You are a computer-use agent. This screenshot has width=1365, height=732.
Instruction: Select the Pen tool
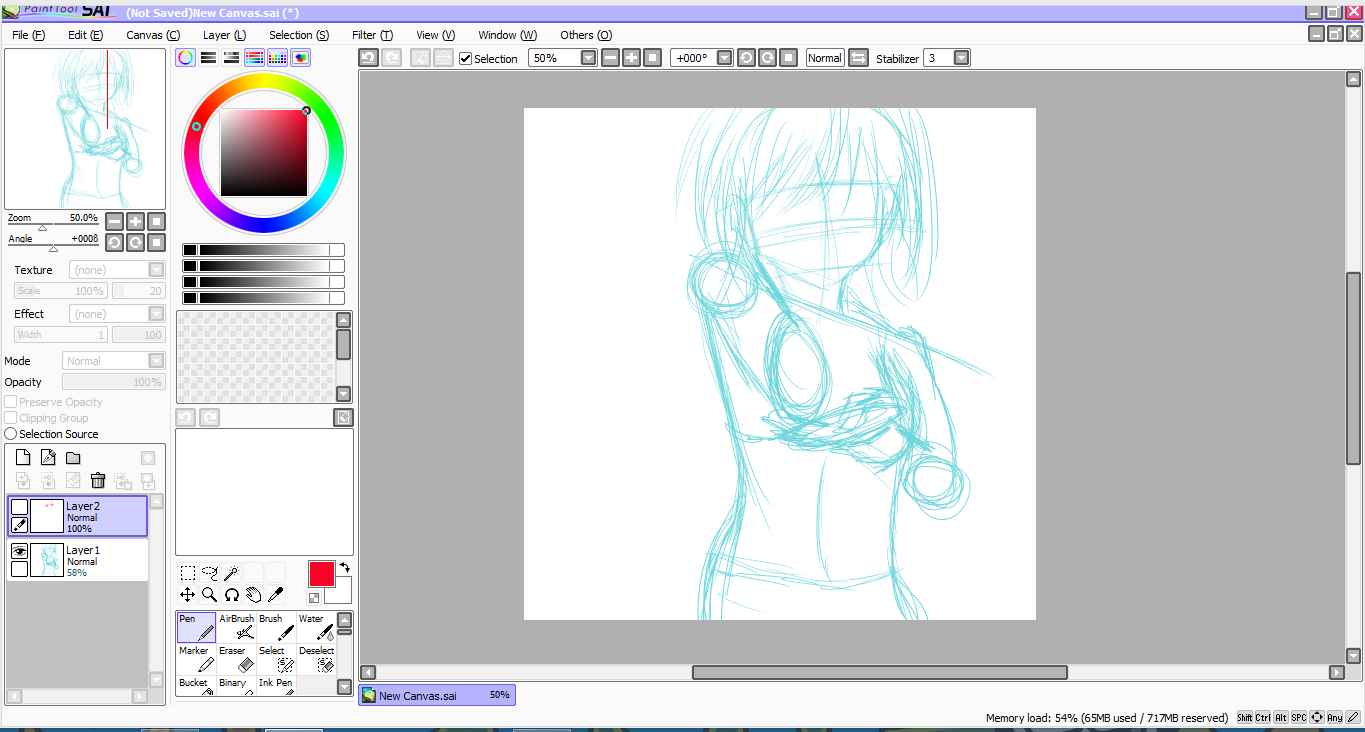click(196, 627)
